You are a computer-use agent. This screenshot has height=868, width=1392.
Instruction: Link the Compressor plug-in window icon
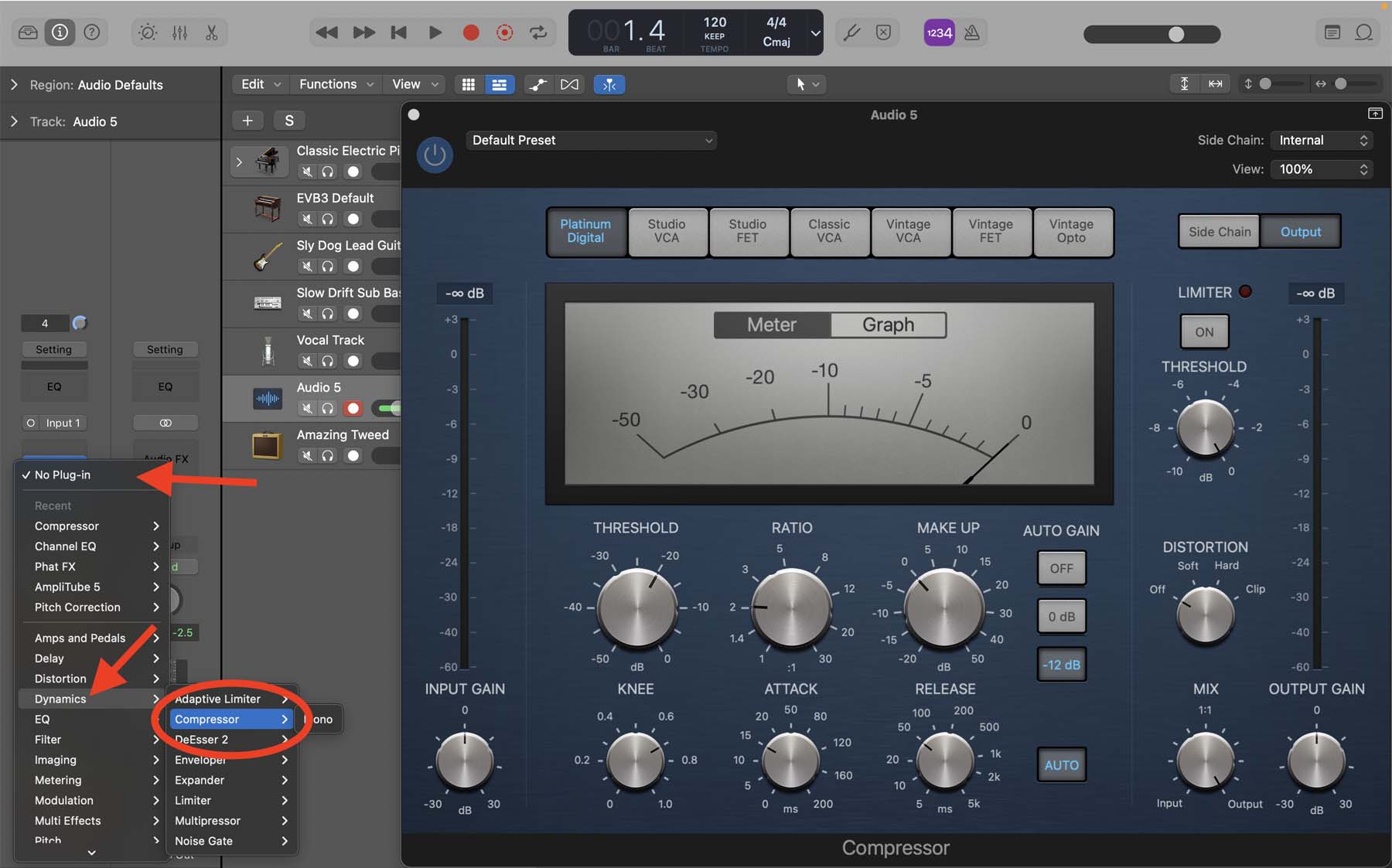(1375, 114)
